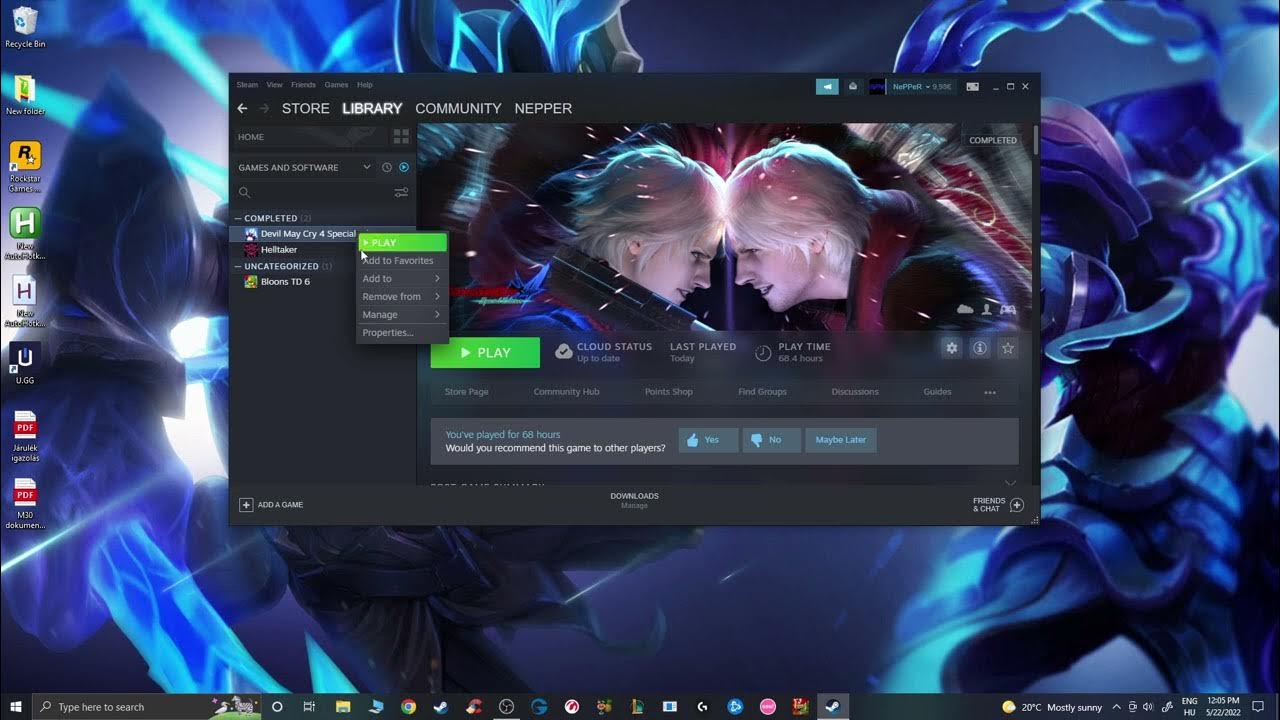The height and width of the screenshot is (720, 1280).
Task: Choose Add to Favorites in the context menu
Action: tap(402, 261)
